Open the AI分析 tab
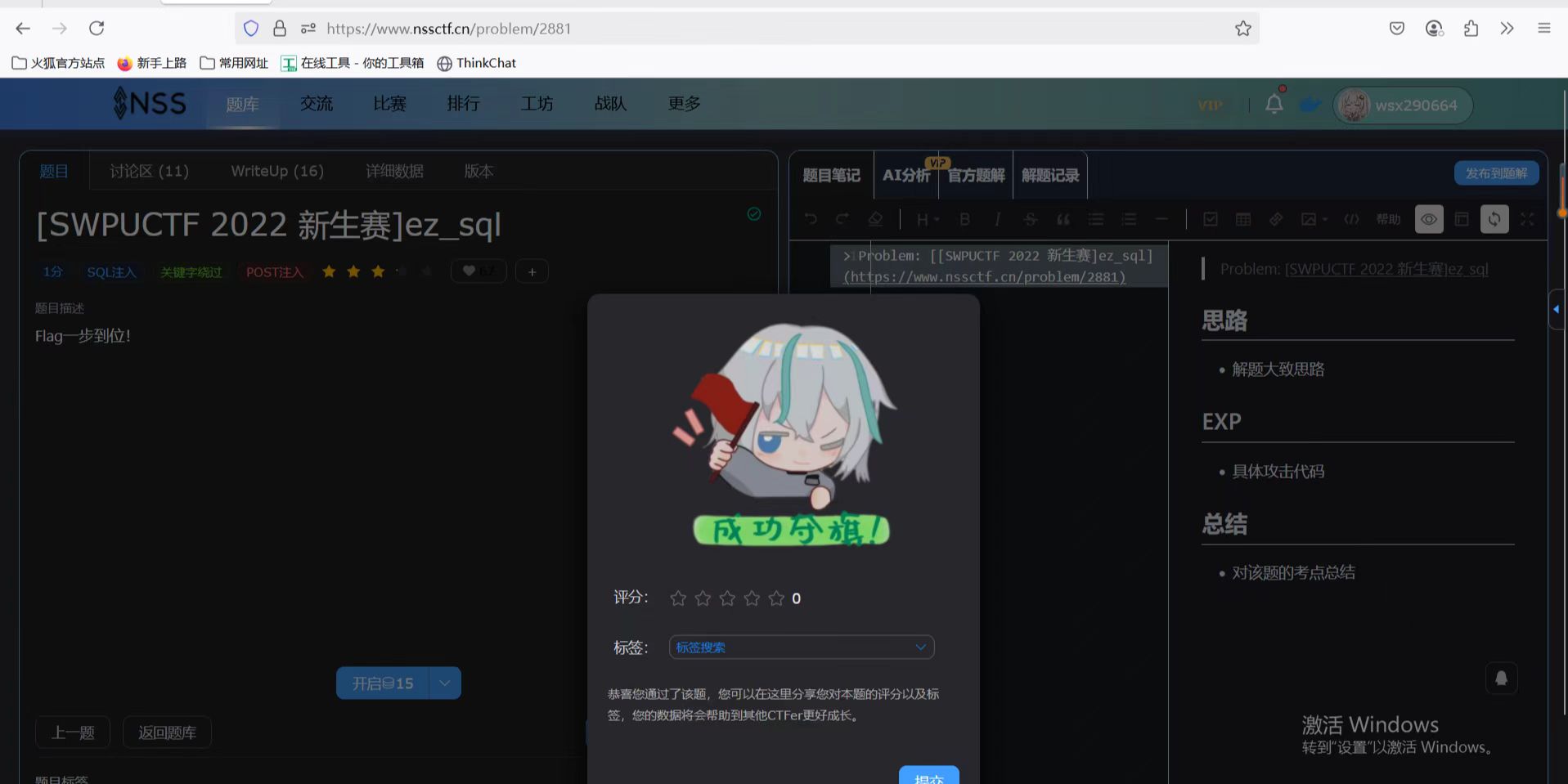Image resolution: width=1568 pixels, height=784 pixels. (906, 175)
